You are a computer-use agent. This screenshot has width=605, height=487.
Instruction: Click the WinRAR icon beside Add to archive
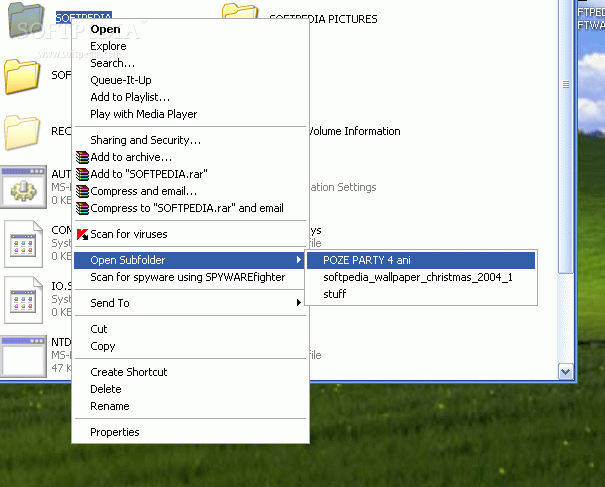click(82, 157)
